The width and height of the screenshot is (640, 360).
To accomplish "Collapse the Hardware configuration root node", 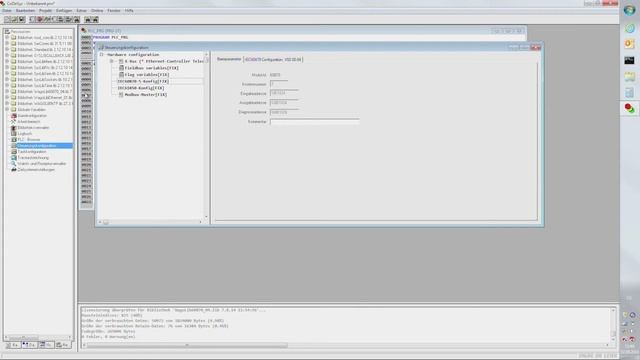I will tap(102, 54).
